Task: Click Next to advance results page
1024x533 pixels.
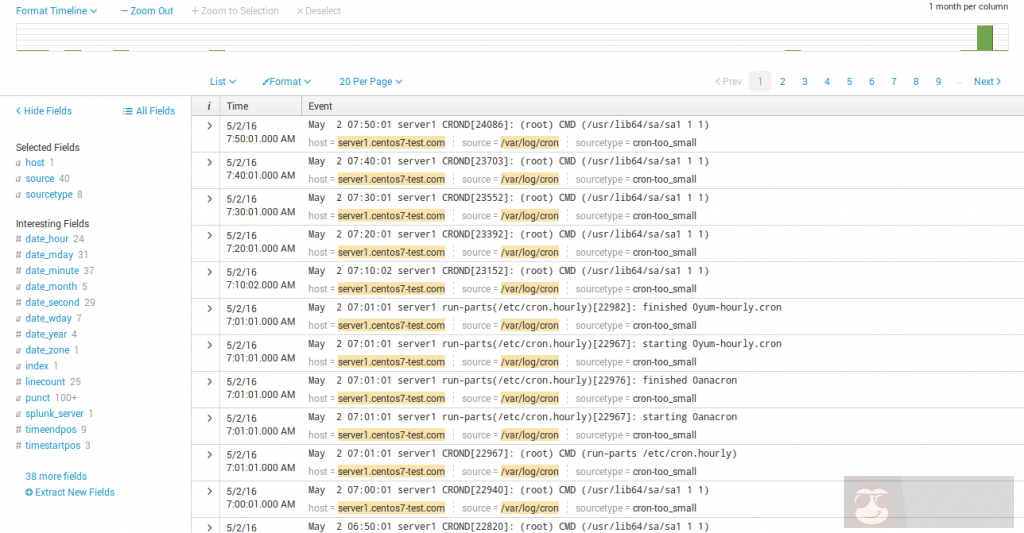Action: click(x=987, y=82)
